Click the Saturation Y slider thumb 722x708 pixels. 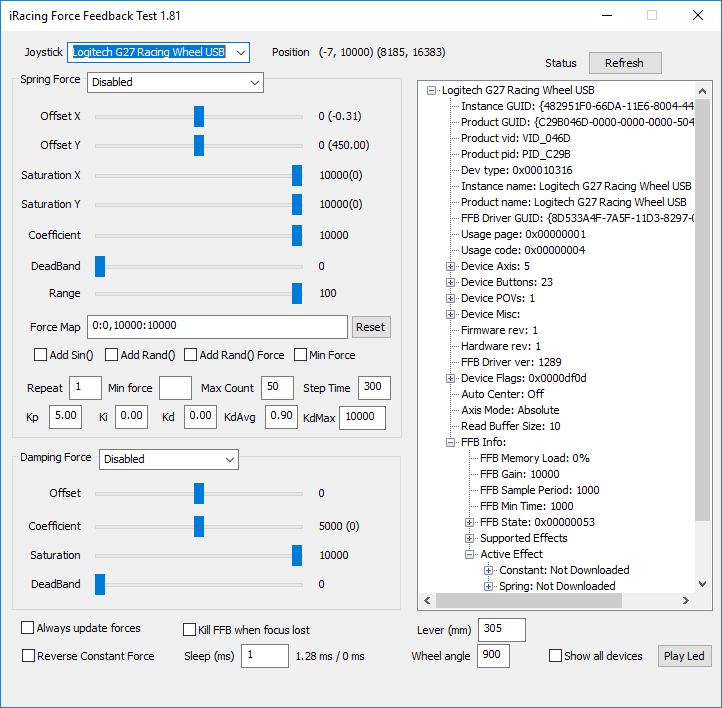[297, 204]
